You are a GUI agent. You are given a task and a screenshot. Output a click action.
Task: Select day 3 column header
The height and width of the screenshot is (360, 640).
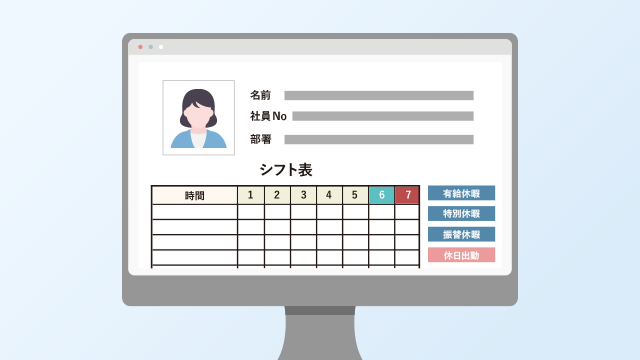click(x=303, y=196)
